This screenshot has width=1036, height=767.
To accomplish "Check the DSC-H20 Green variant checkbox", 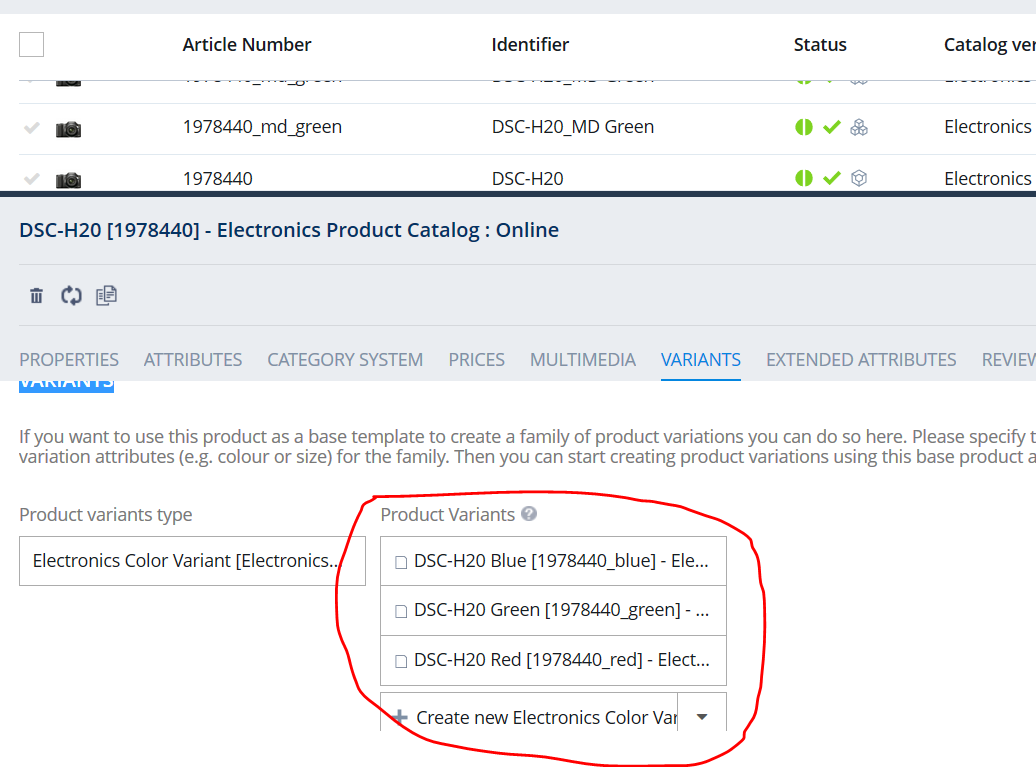I will pos(400,611).
